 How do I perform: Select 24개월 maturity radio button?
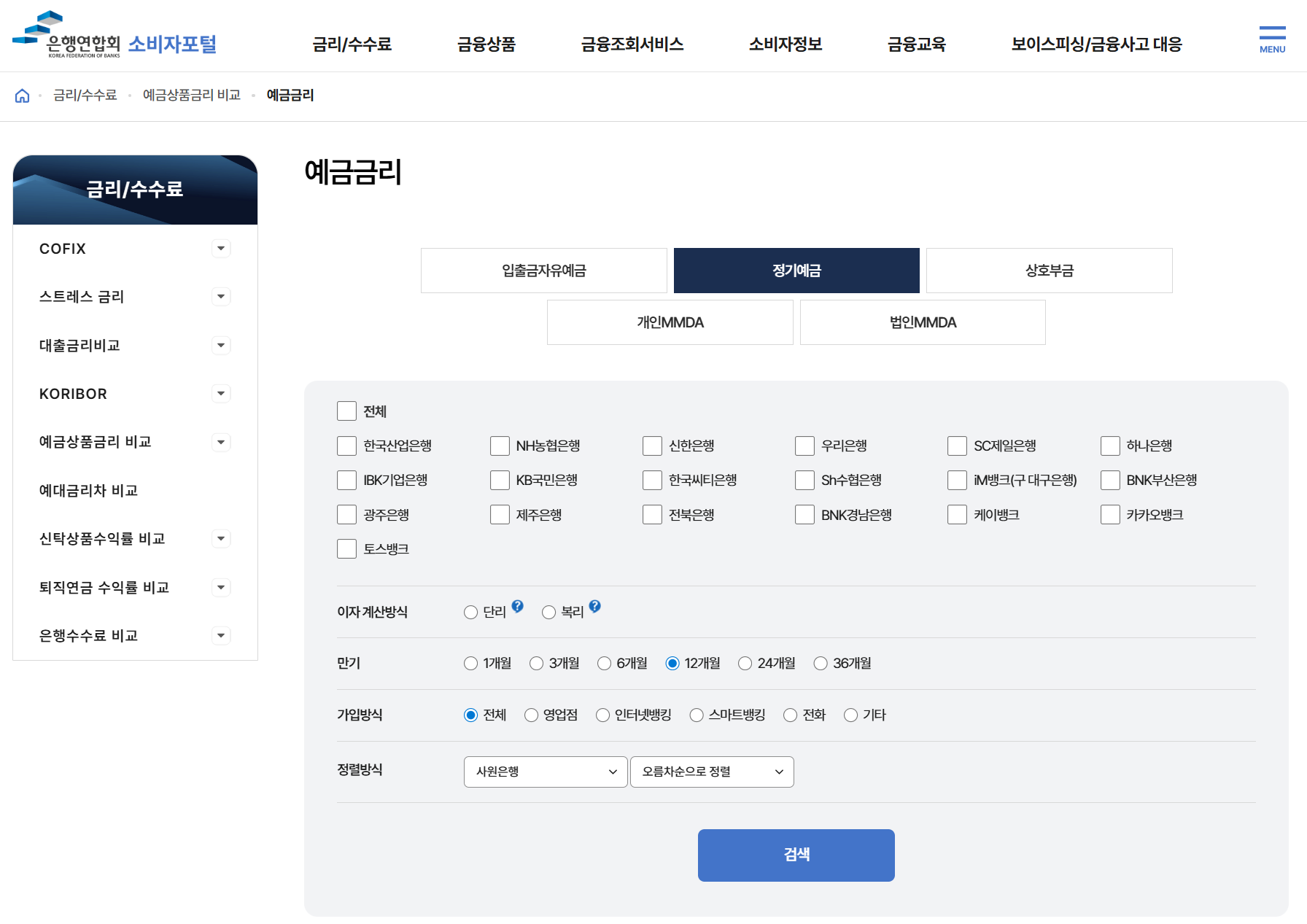[745, 664]
